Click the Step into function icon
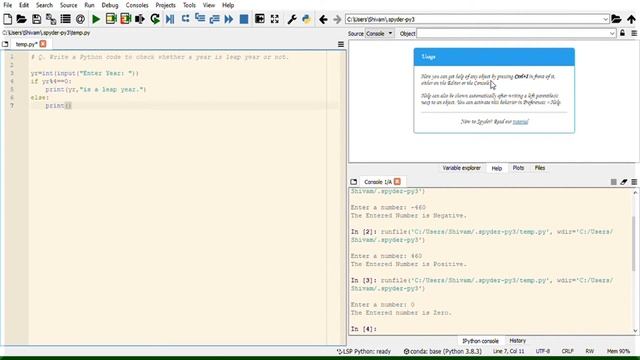 coord(200,19)
